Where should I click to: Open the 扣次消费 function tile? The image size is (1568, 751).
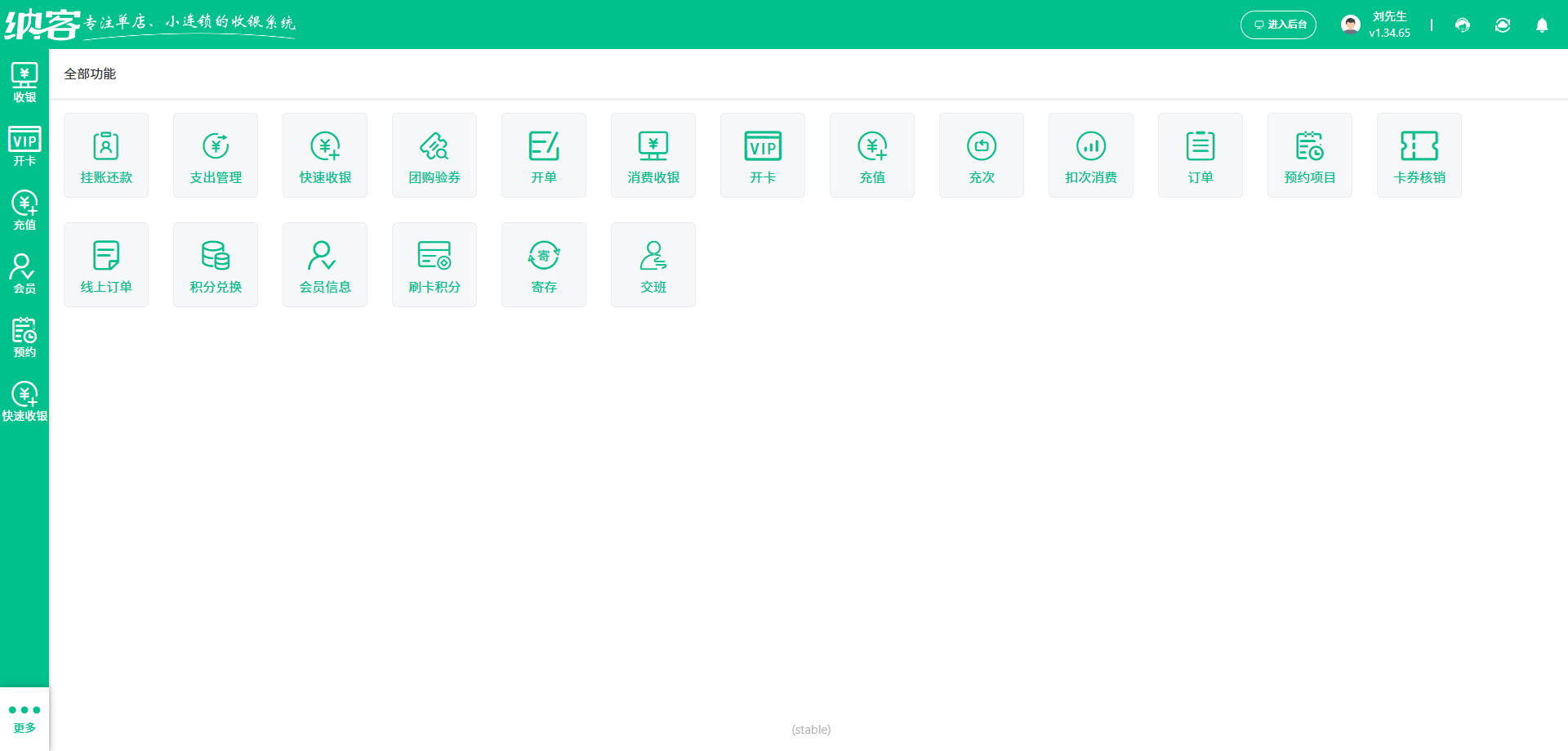[1091, 155]
